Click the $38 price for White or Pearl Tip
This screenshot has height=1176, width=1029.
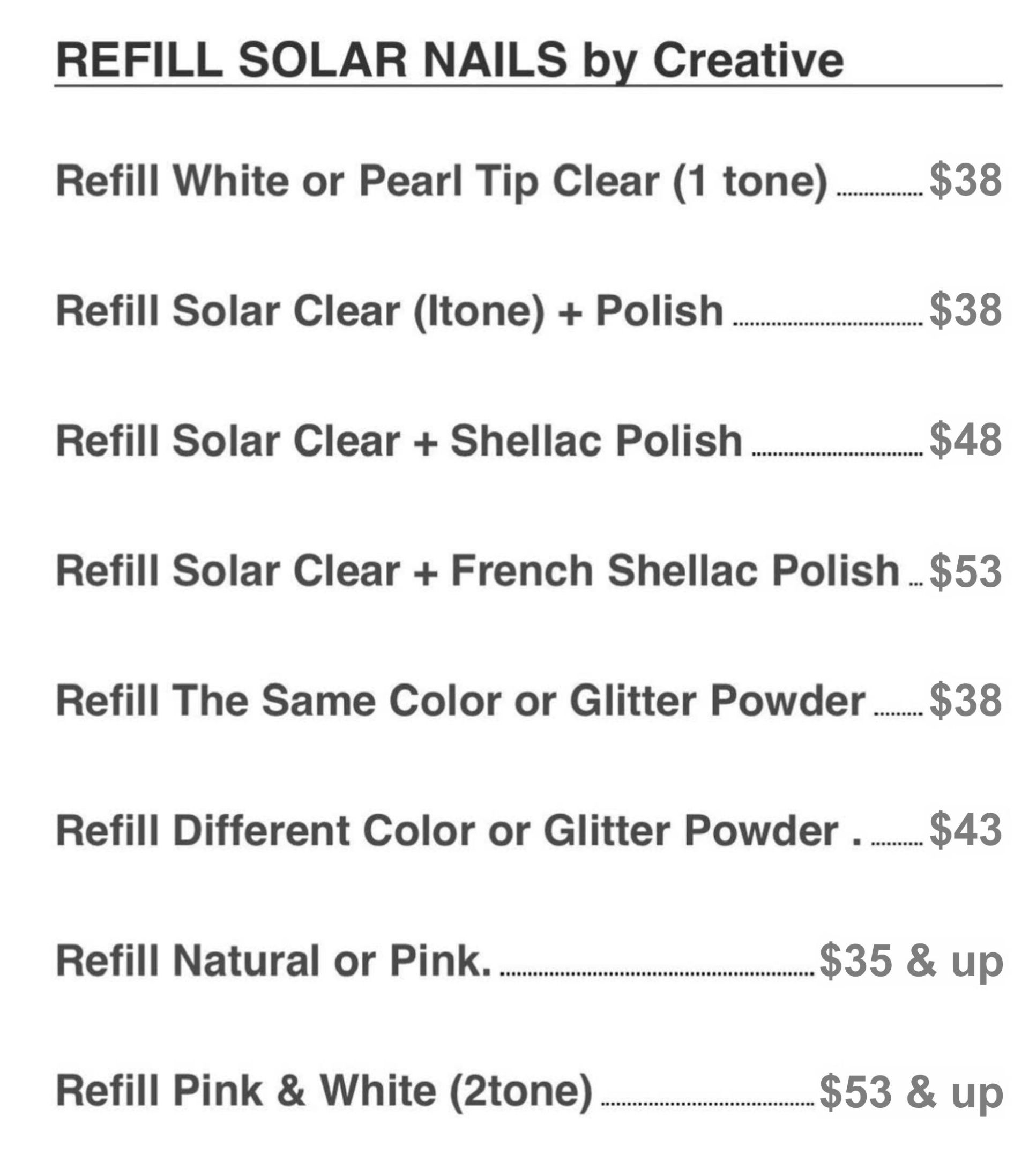965,180
